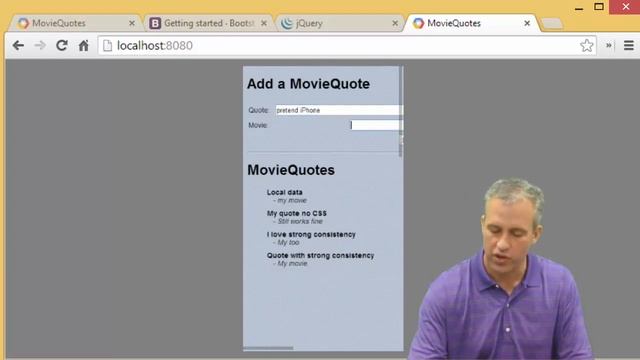640x360 pixels.
Task: Click the 'My quote no CSS' quote
Action: coord(297,213)
